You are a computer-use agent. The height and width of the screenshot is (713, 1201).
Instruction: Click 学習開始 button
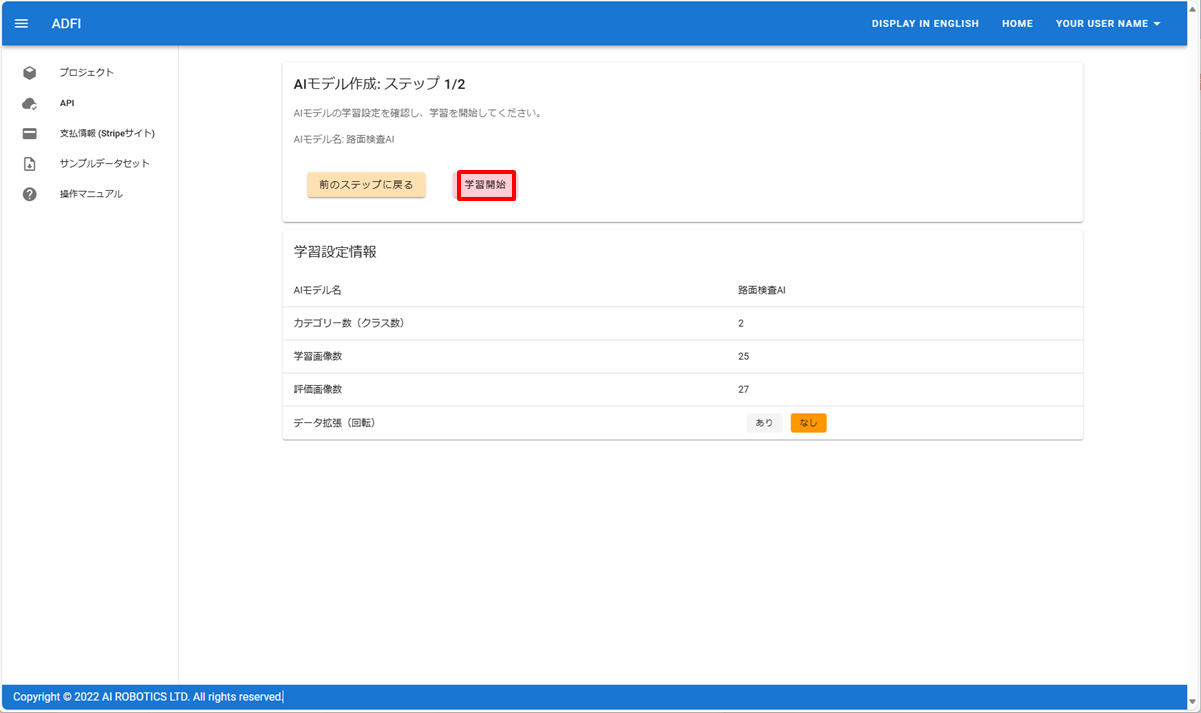coord(486,185)
